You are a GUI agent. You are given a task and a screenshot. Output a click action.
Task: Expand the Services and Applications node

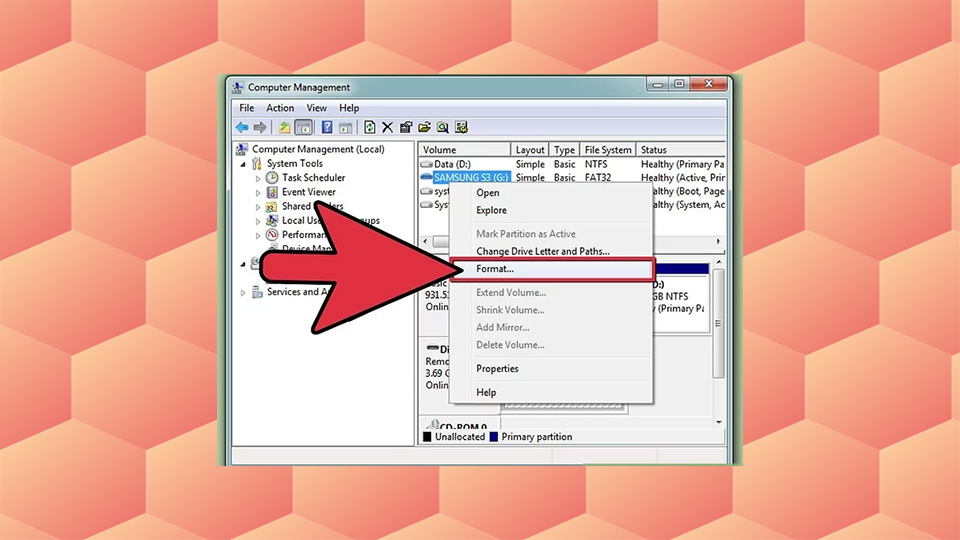tap(243, 293)
